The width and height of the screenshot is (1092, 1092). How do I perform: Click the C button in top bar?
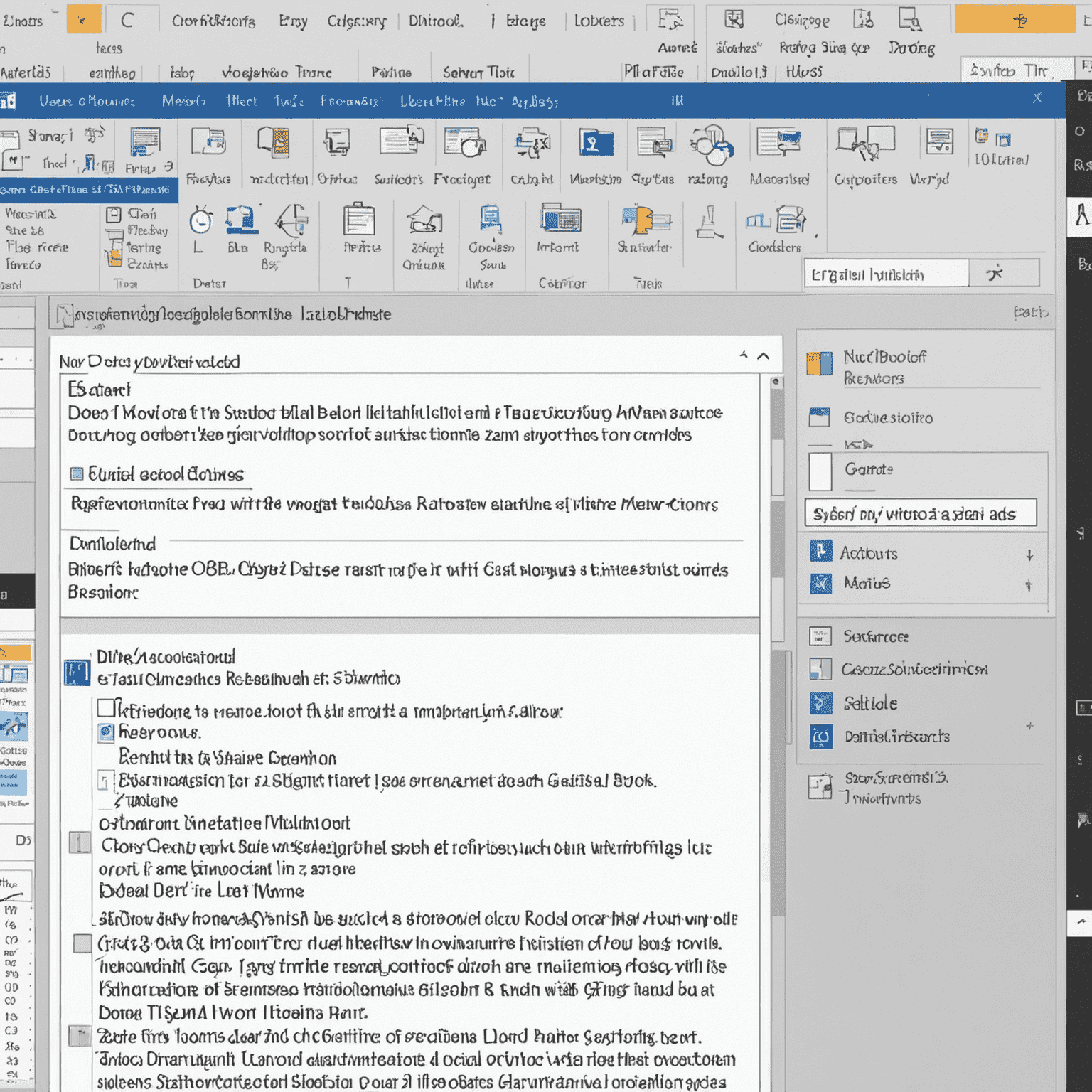(127, 20)
